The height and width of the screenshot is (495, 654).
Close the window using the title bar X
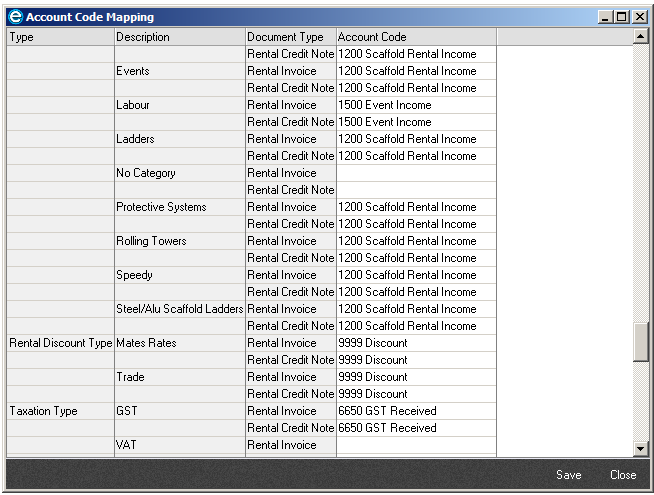[x=639, y=17]
